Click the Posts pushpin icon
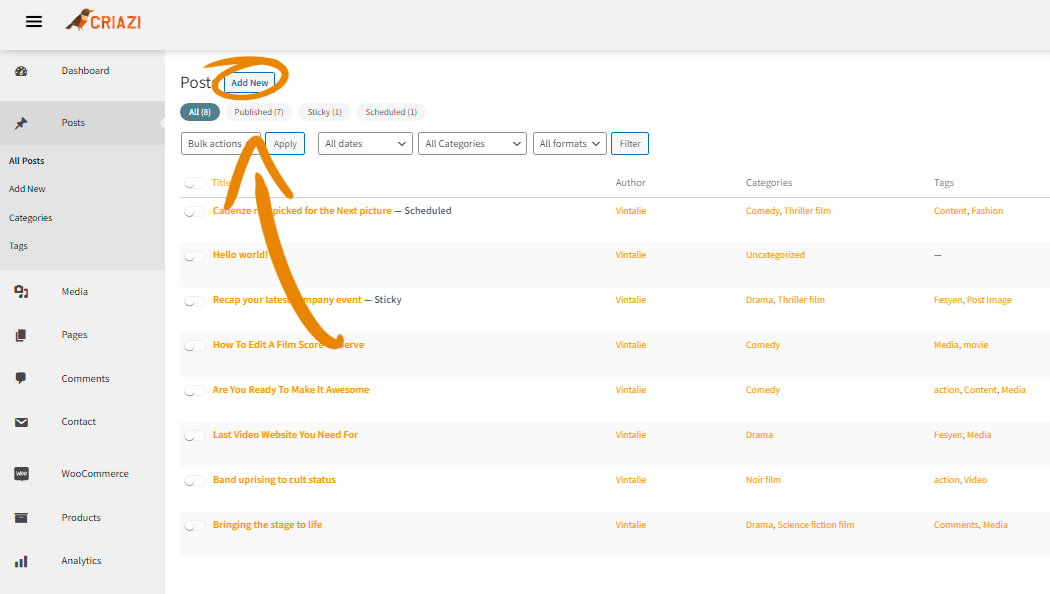This screenshot has width=1050, height=594. pos(21,123)
